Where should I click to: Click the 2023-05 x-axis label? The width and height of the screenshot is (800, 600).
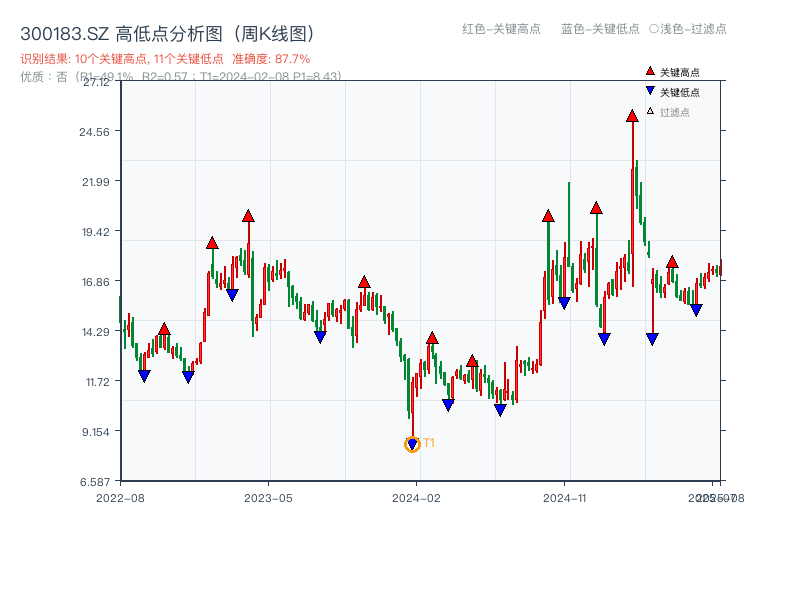point(268,498)
